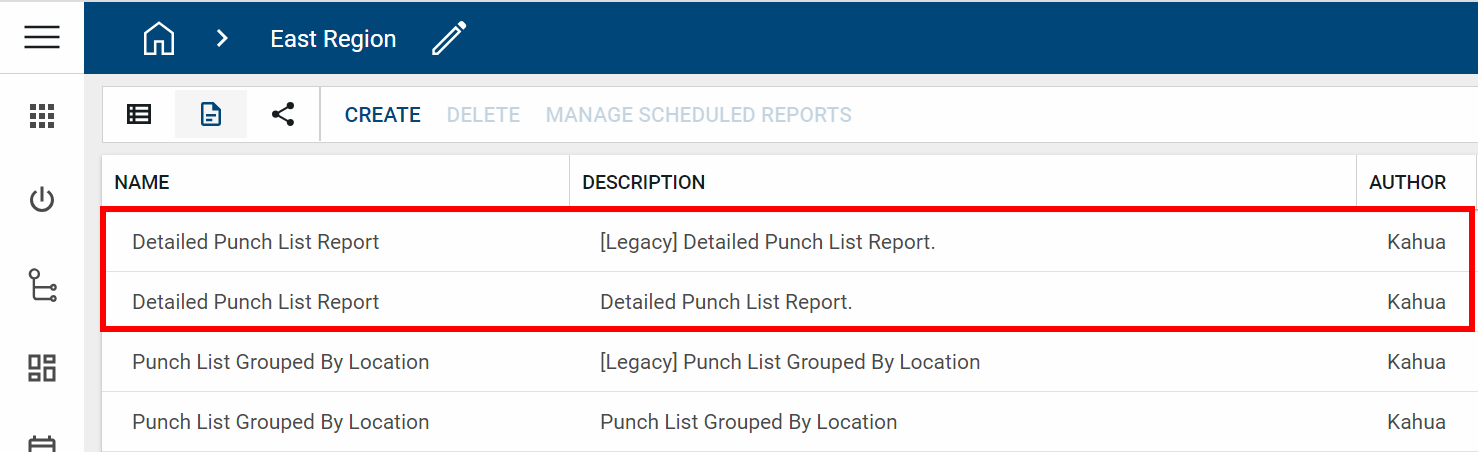Click the DELETE button
1478x452 pixels.
(x=483, y=115)
